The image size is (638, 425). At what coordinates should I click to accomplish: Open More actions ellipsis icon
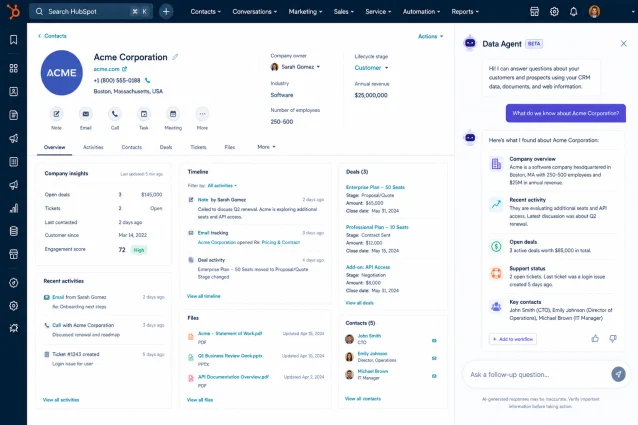coord(202,114)
